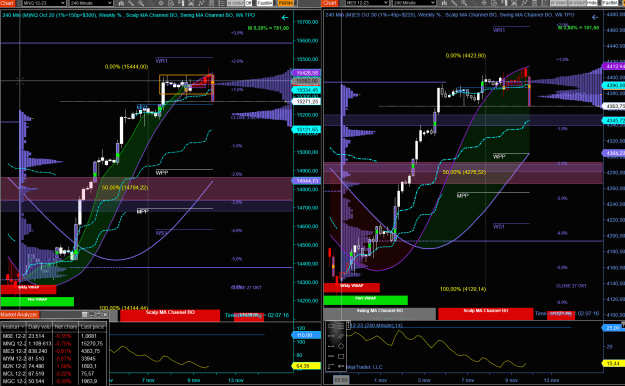Select the MES 12-23 row in Market Analyzer

click(53, 351)
